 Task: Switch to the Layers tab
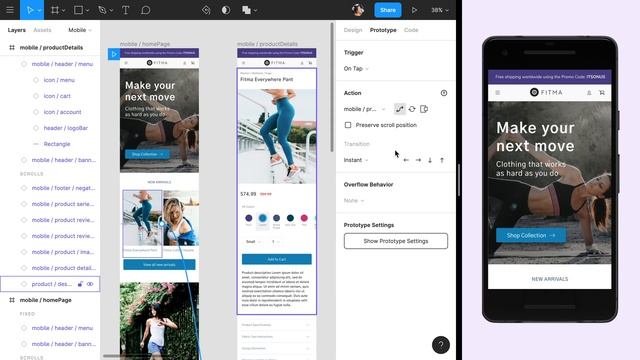16,30
